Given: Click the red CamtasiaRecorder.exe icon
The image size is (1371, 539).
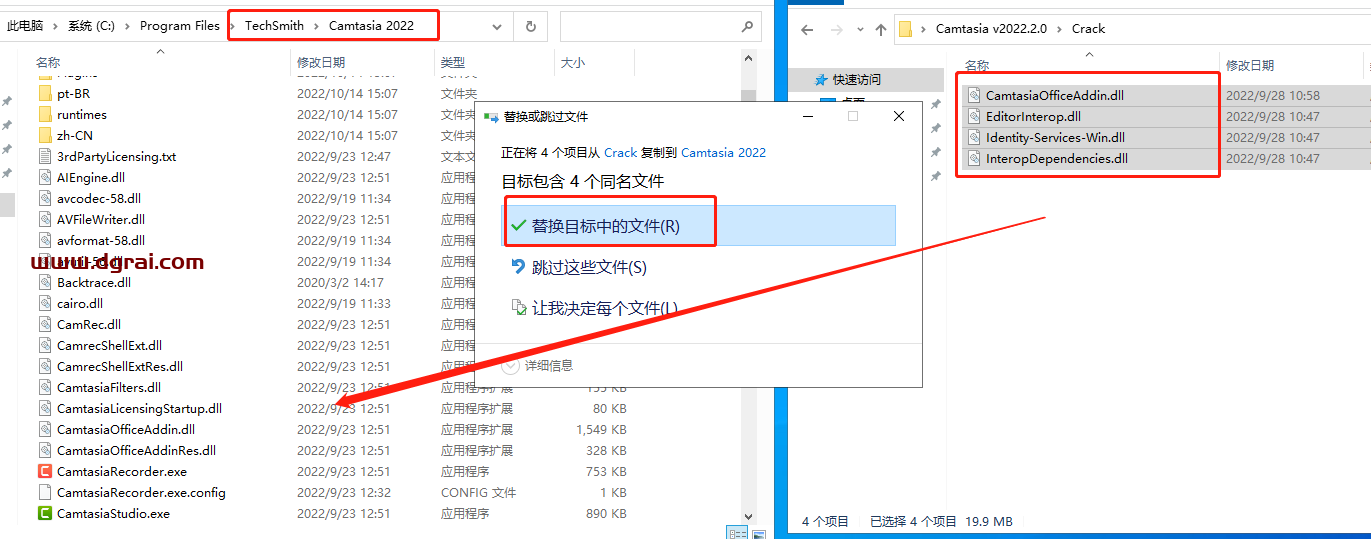Looking at the screenshot, I should click(45, 471).
